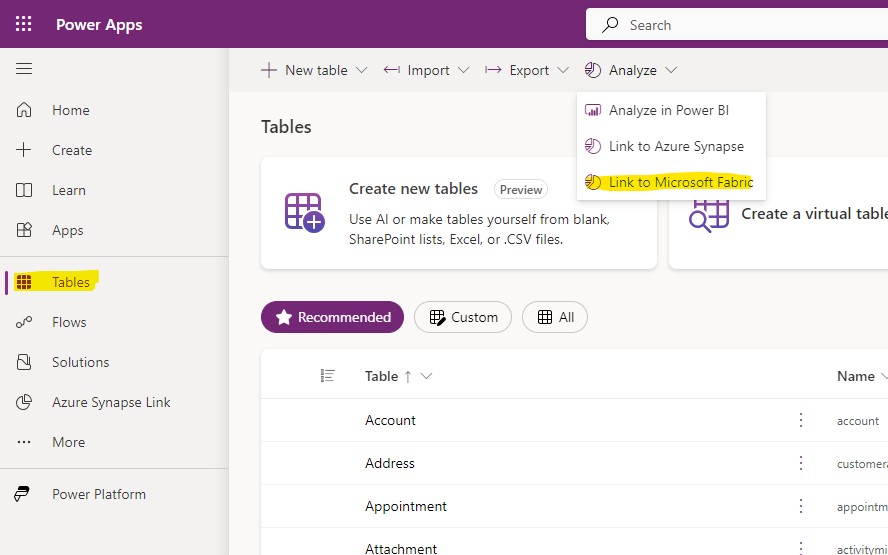Click the Power Apps title link
888x555 pixels.
99,25
